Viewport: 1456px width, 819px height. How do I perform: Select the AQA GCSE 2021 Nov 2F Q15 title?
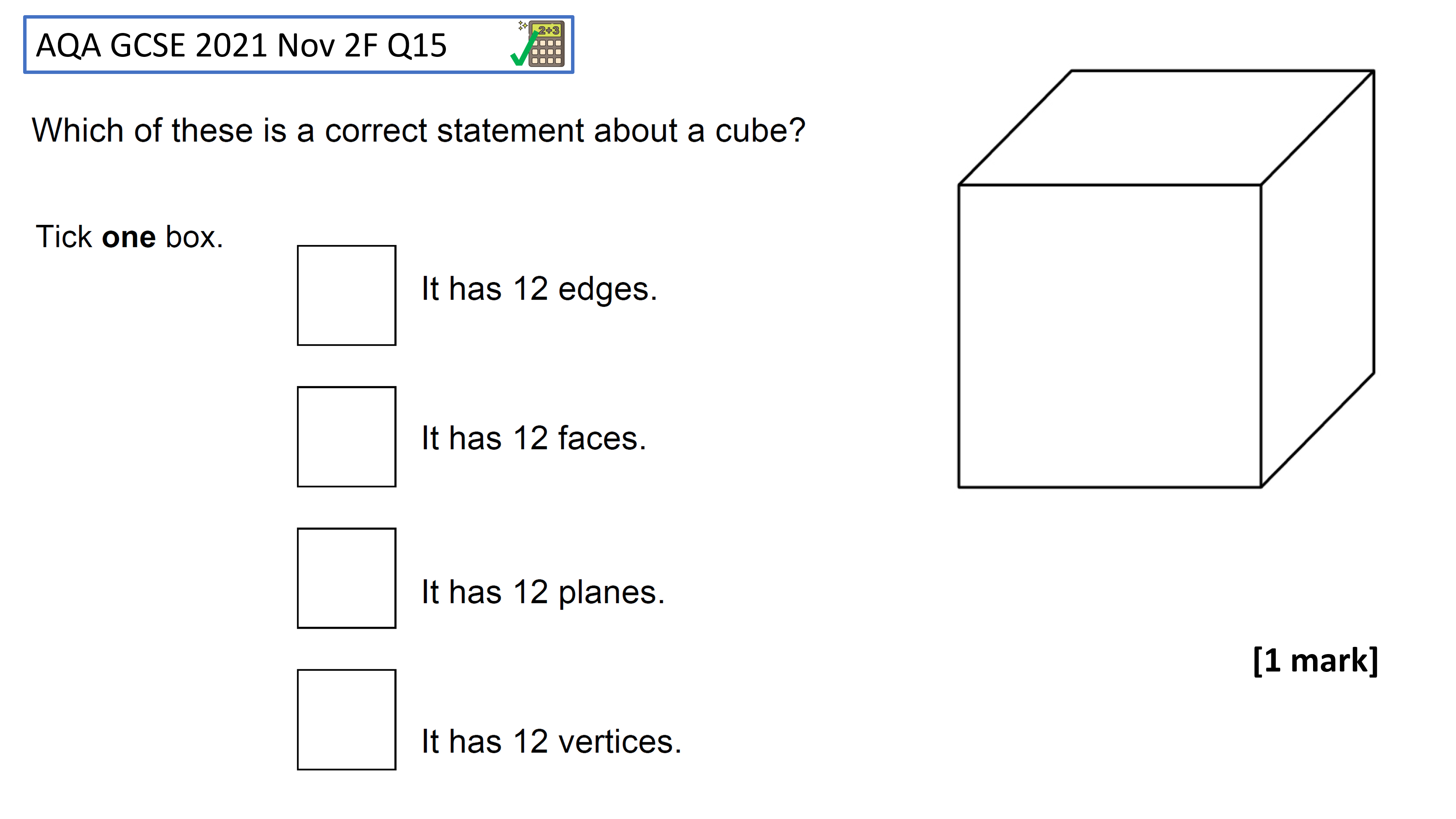click(x=242, y=45)
